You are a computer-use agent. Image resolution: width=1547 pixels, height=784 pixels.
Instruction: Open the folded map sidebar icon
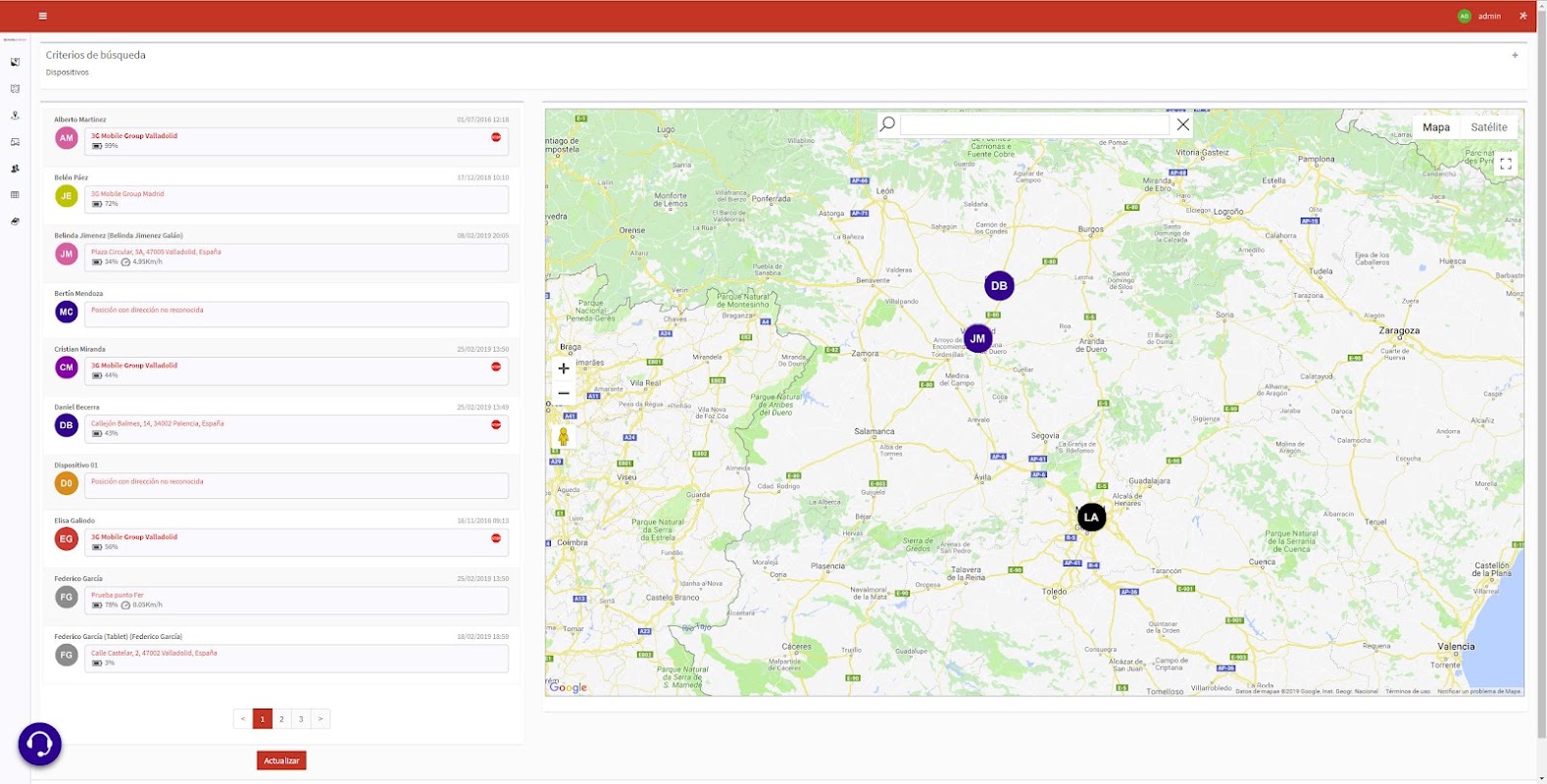15,88
